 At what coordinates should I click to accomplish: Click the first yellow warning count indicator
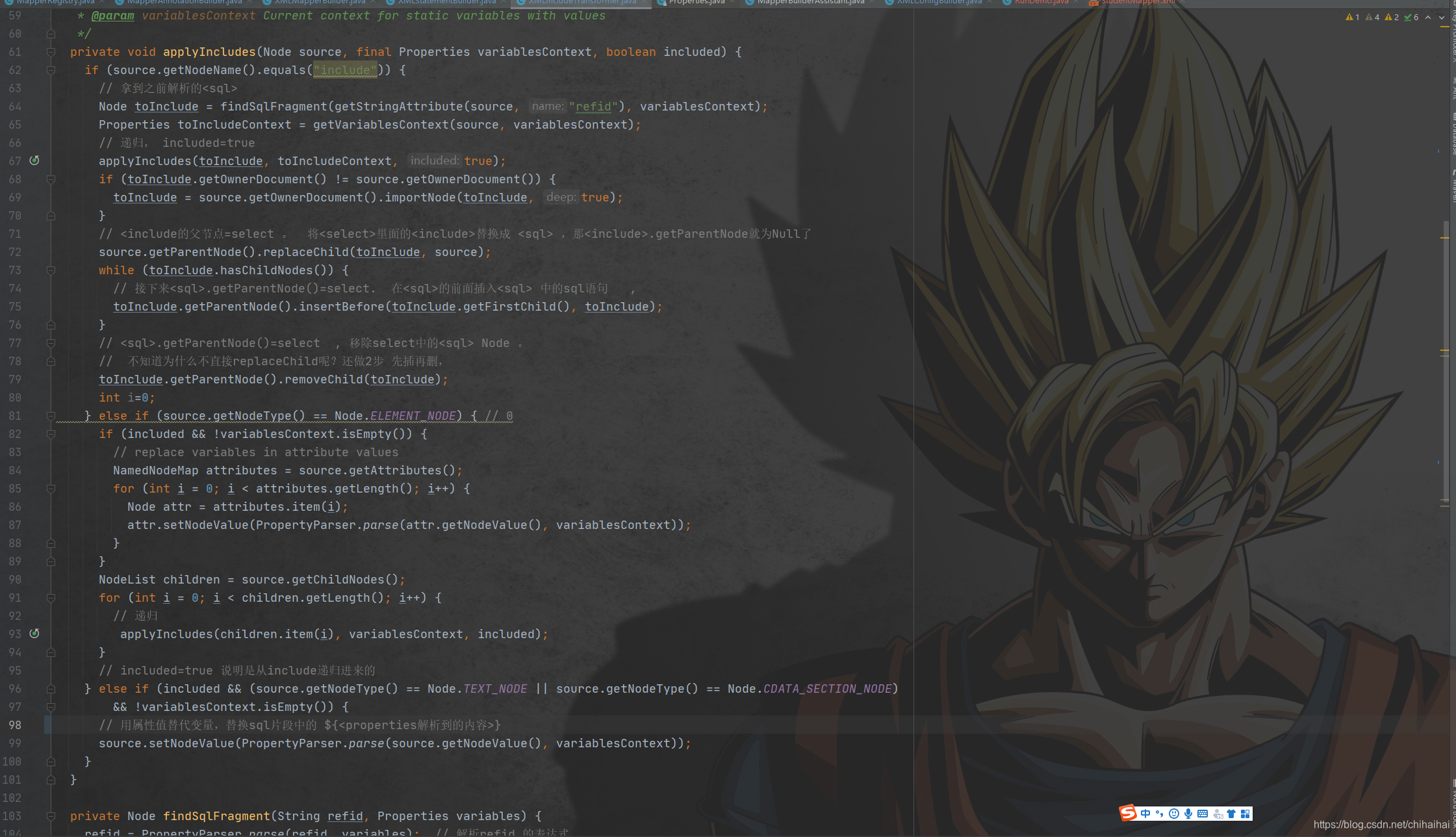(1353, 18)
